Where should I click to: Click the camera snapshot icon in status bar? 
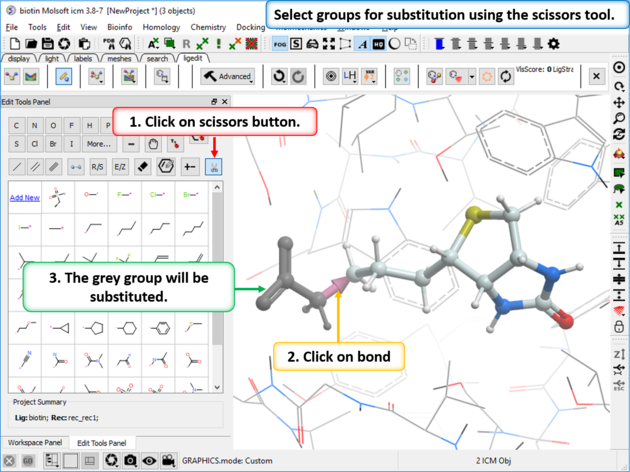(x=130, y=461)
